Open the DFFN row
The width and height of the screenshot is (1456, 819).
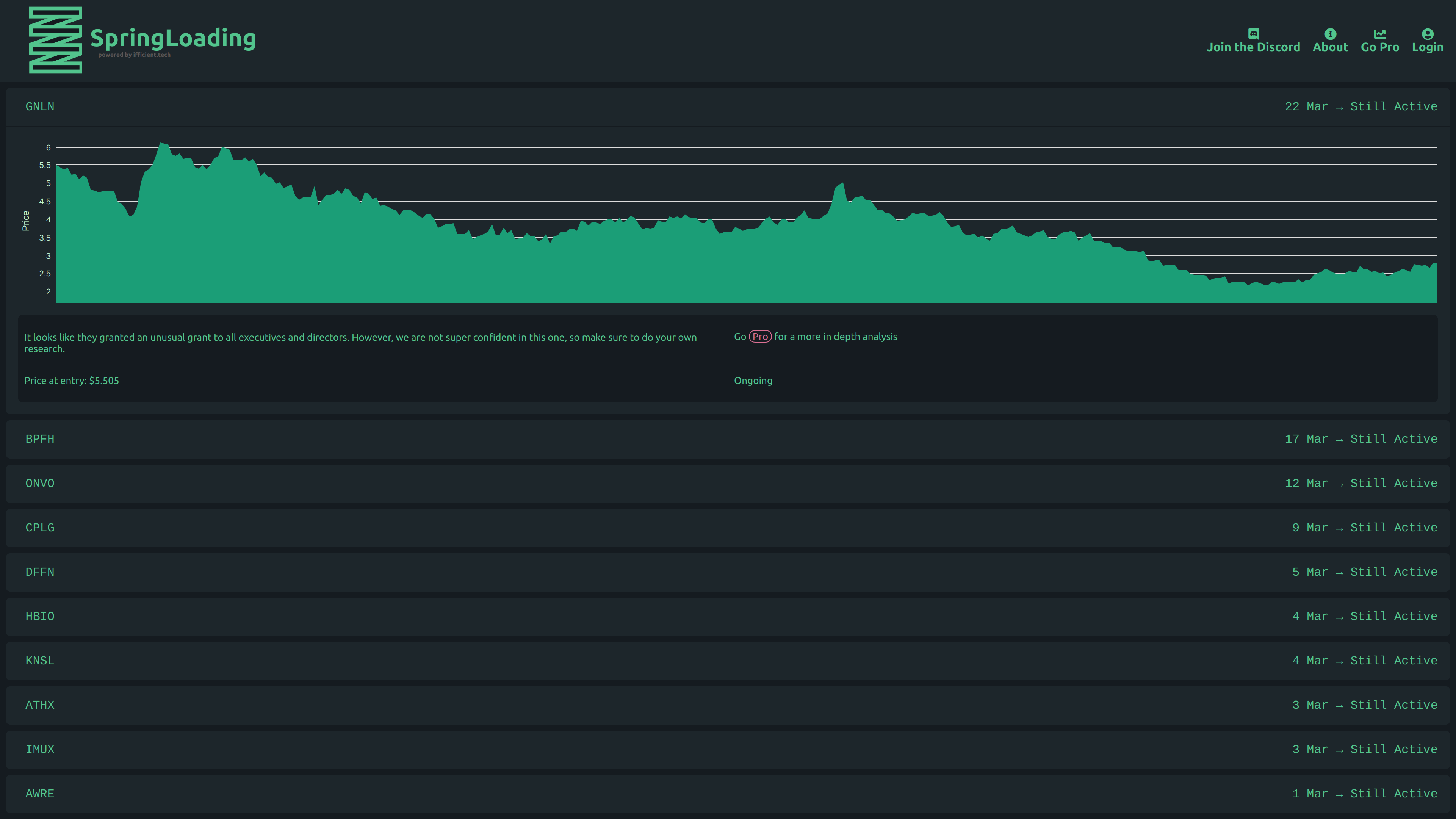tap(728, 572)
